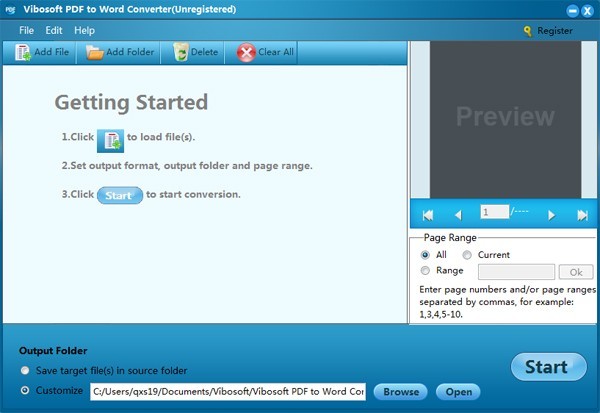Click the Open output folder button
Image resolution: width=600 pixels, height=413 pixels.
458,392
